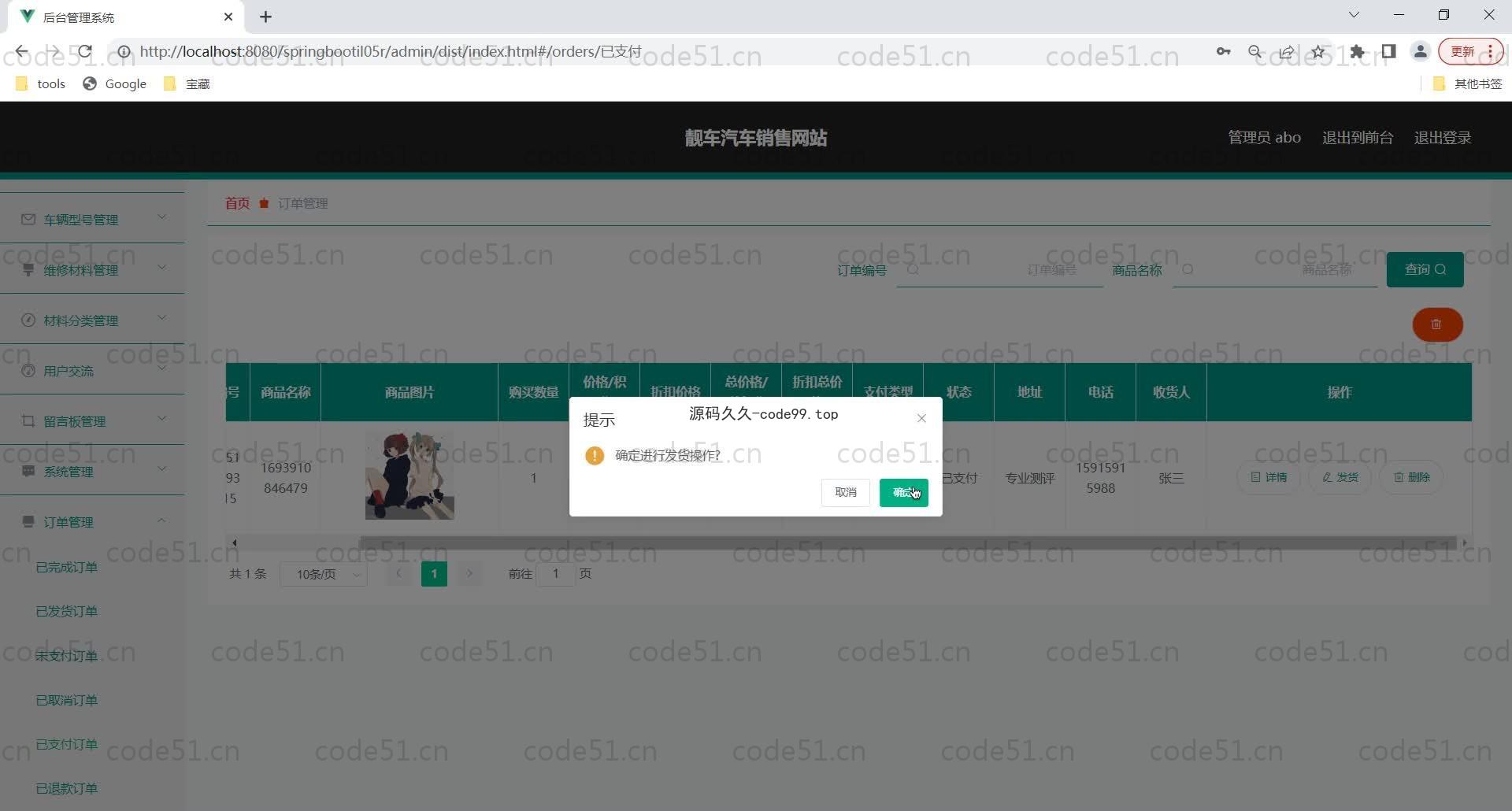Open browser extensions puzzle icon
Viewport: 1512px width, 811px height.
point(1357,51)
